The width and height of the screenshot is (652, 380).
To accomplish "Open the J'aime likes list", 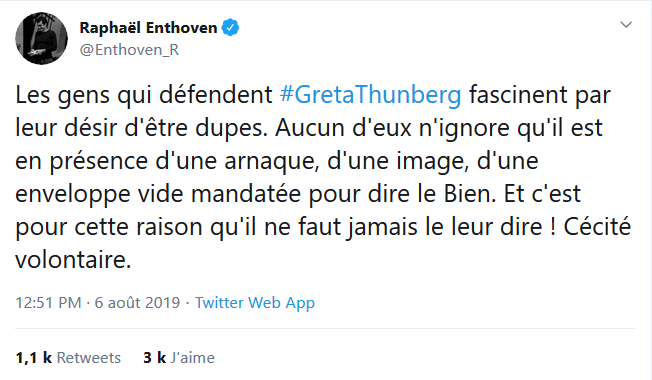I will click(193, 358).
